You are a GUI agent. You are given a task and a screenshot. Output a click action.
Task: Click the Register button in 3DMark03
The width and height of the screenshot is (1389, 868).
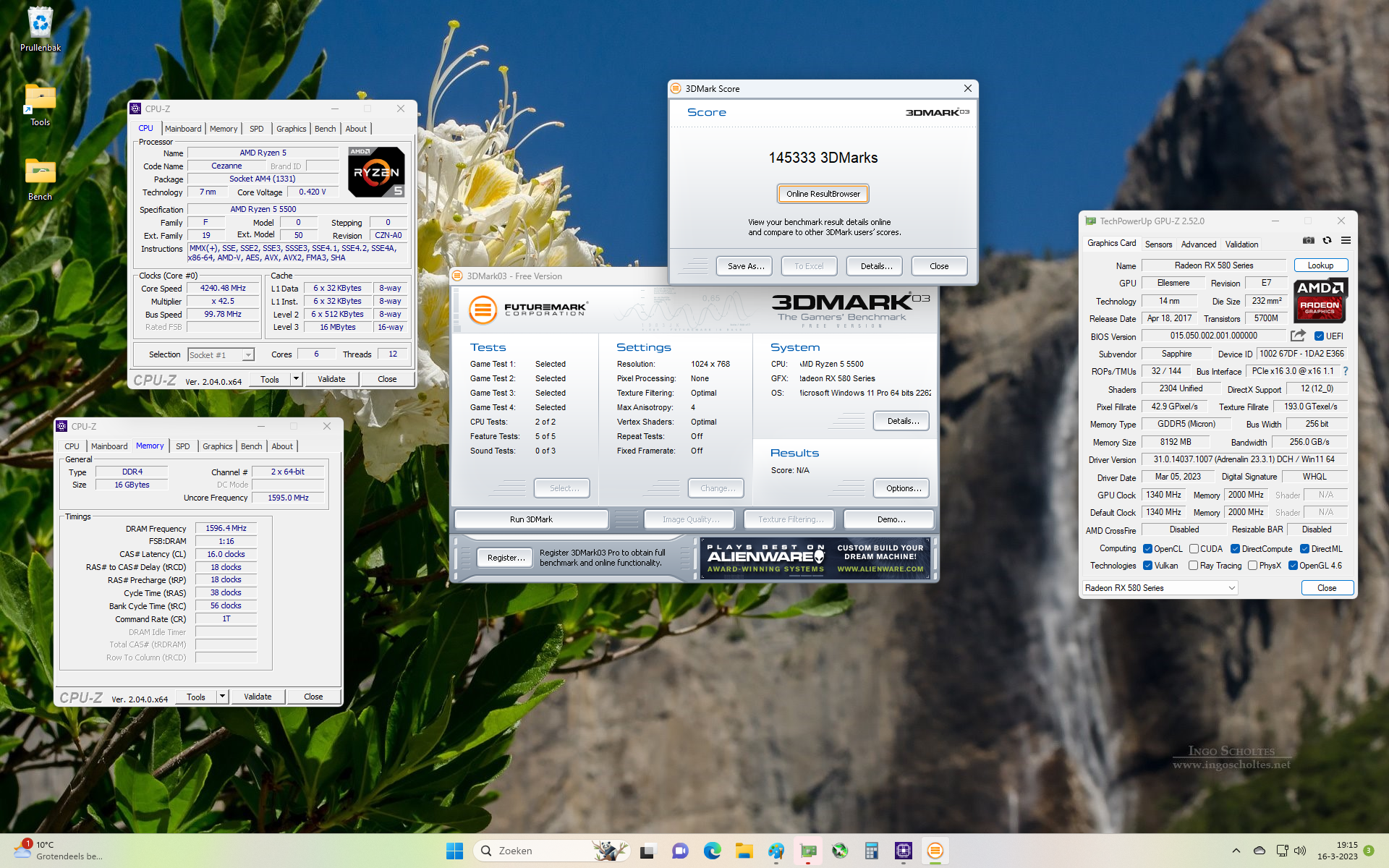(506, 558)
